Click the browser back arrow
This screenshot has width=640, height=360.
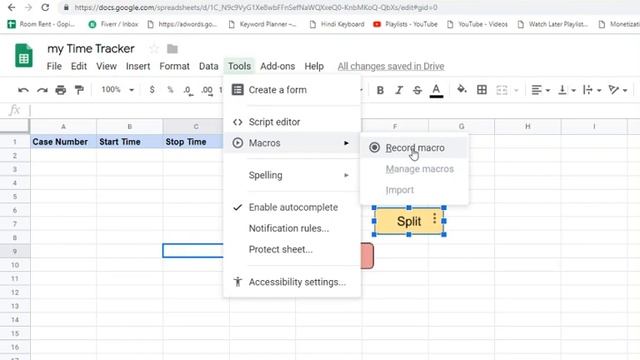click(11, 7)
